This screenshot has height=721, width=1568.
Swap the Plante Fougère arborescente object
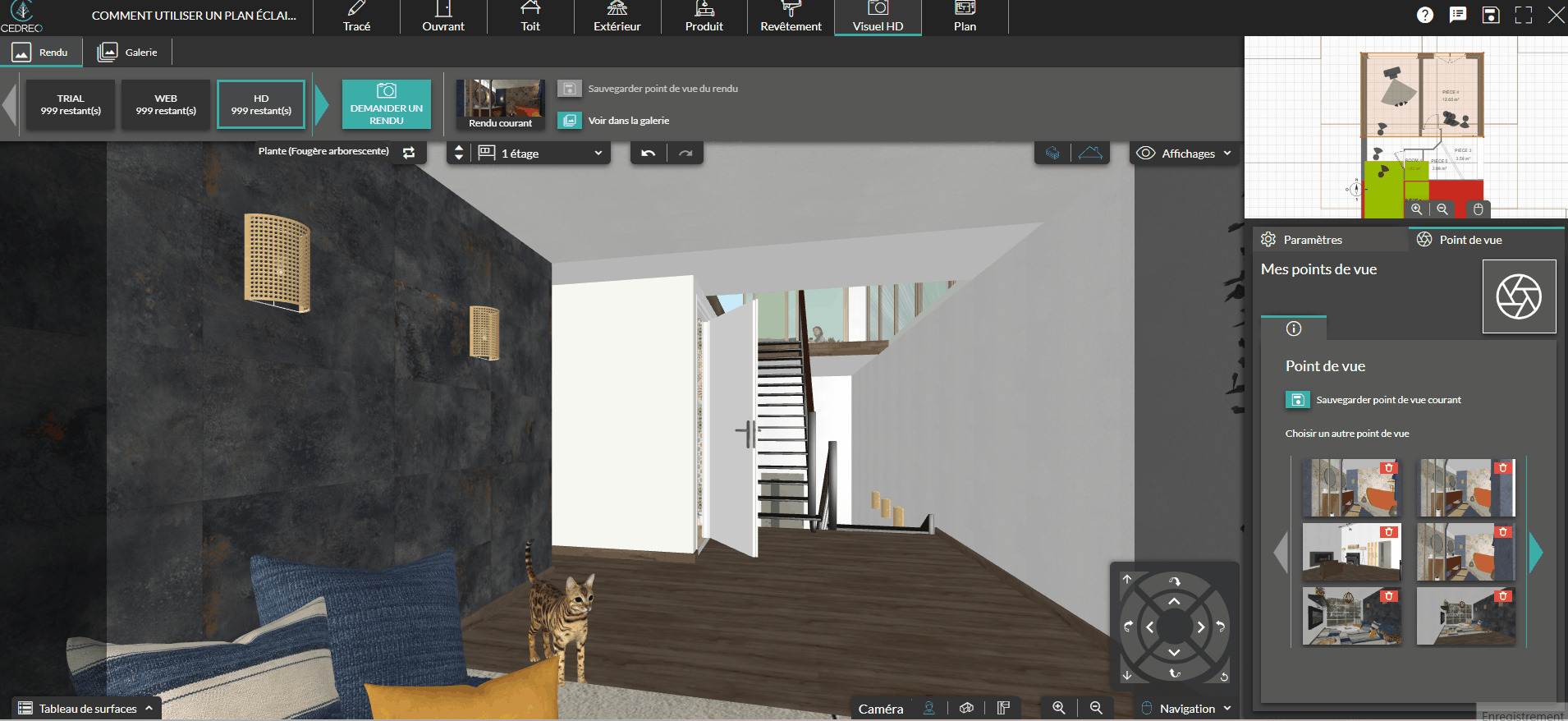(x=409, y=153)
